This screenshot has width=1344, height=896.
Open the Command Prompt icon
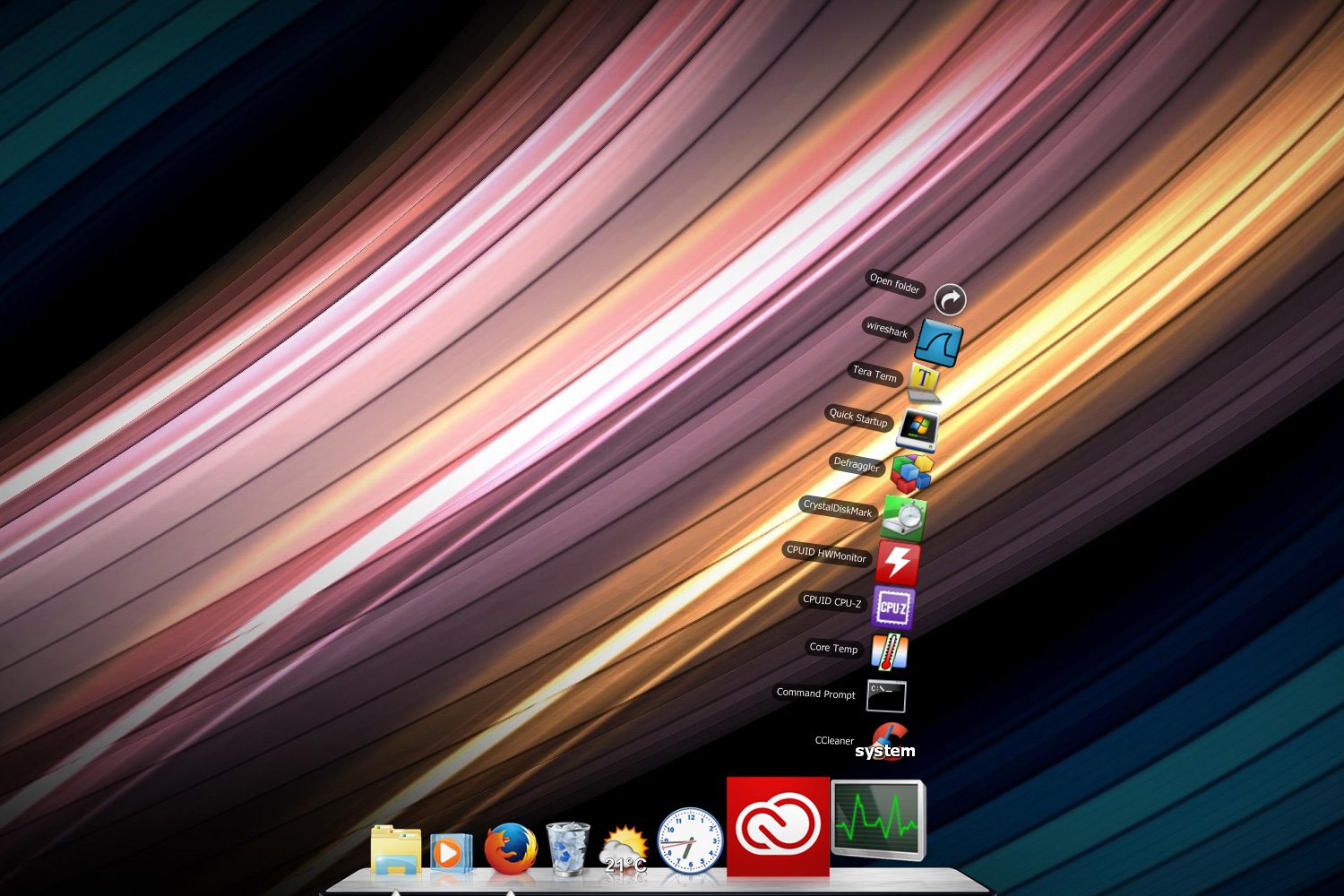886,696
